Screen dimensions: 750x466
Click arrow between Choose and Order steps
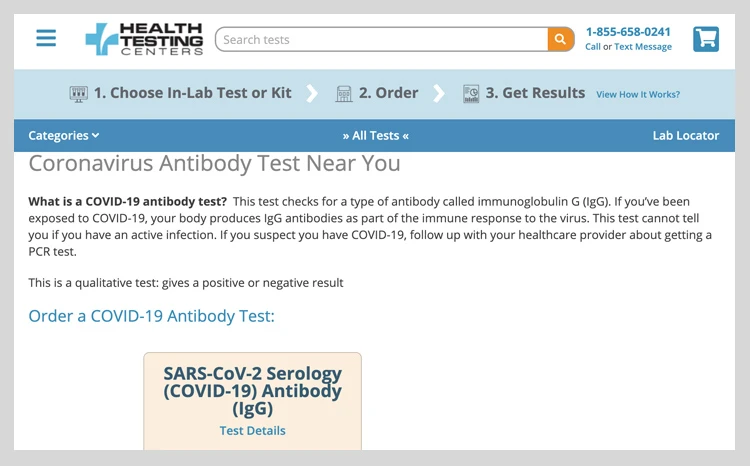pos(312,93)
